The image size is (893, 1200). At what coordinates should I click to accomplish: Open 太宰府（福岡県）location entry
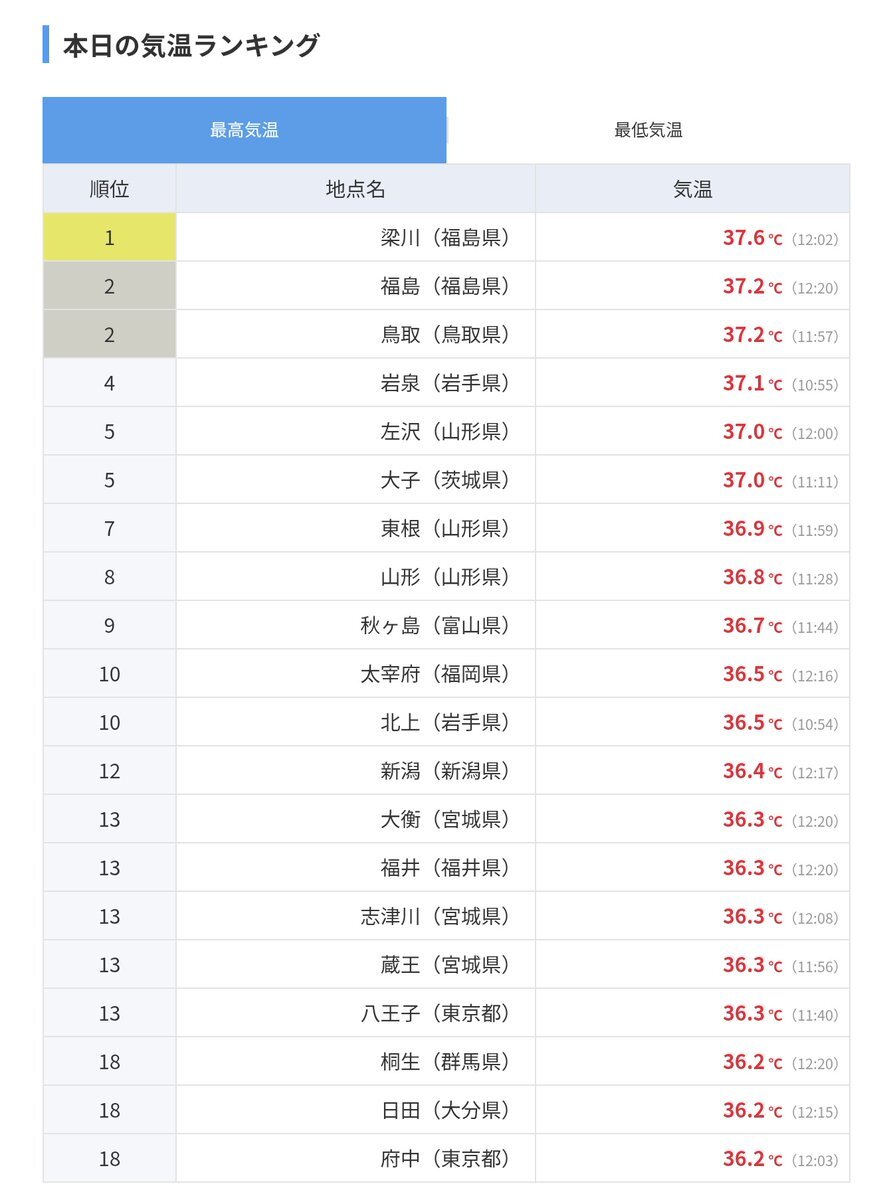[435, 674]
